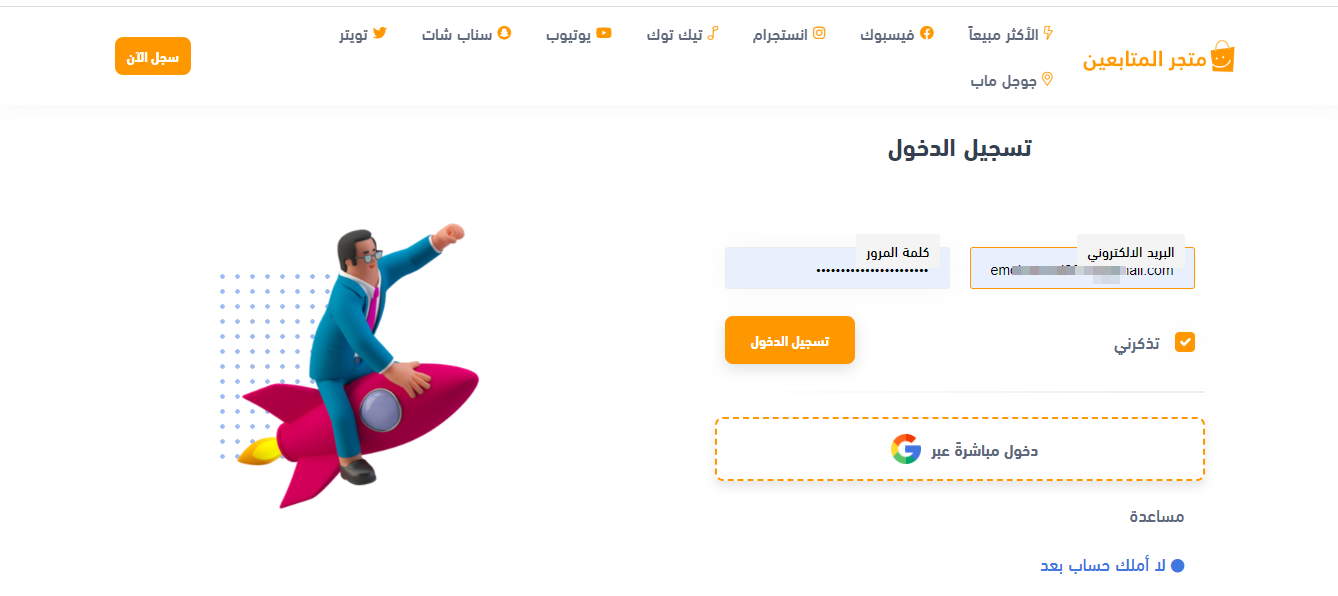The image size is (1338, 596).
Task: Click the Google Maps pin icon
Action: tap(1048, 79)
